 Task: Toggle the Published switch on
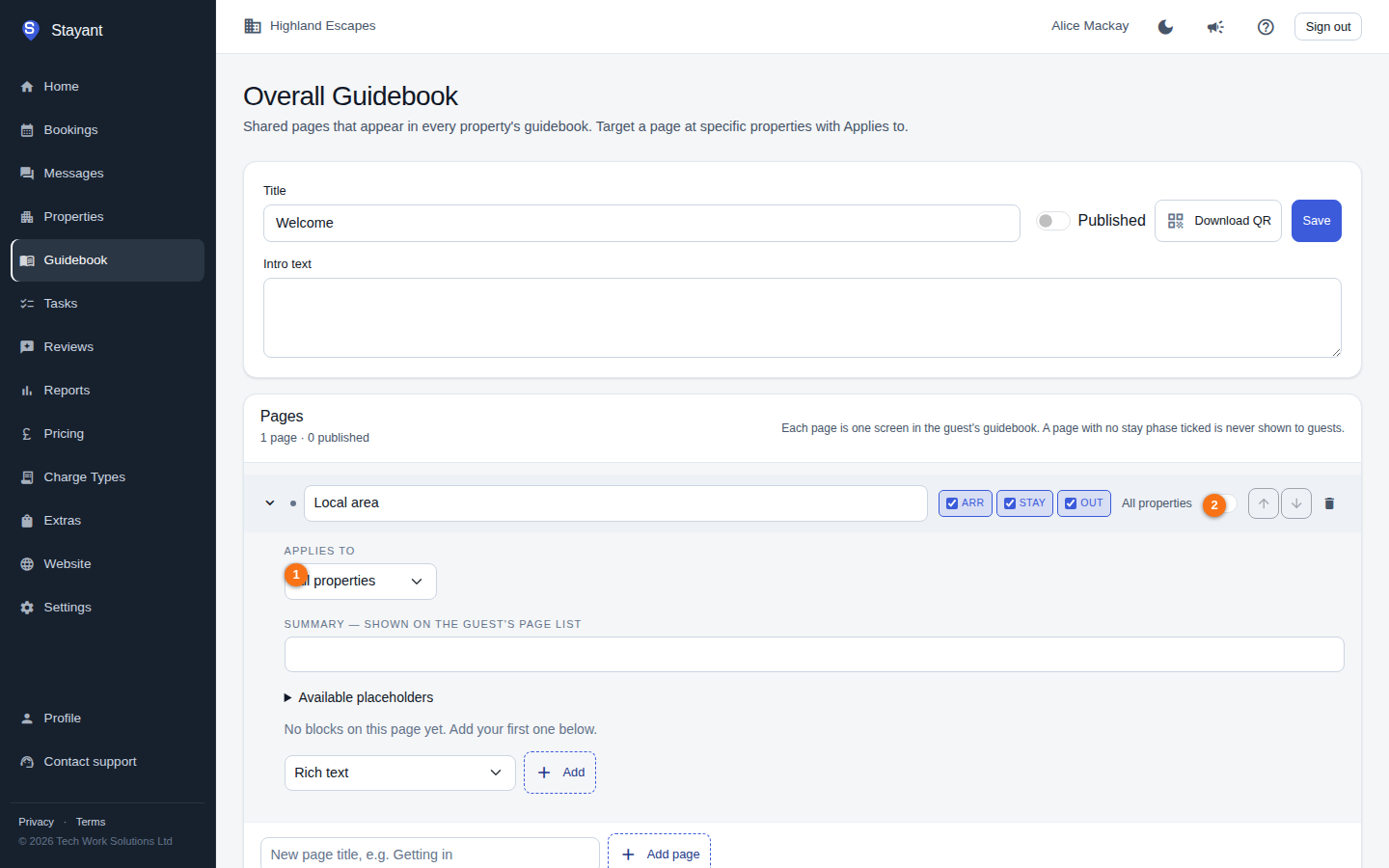pos(1052,221)
